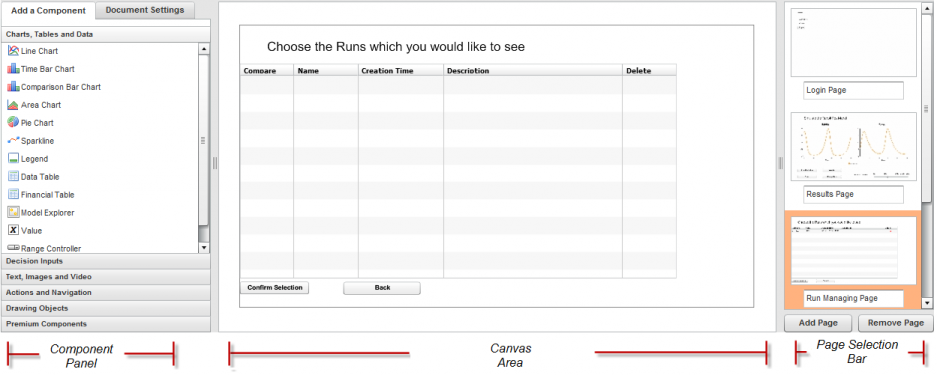Image resolution: width=937 pixels, height=375 pixels.
Task: Switch to the Add a Component tab
Action: [x=48, y=11]
